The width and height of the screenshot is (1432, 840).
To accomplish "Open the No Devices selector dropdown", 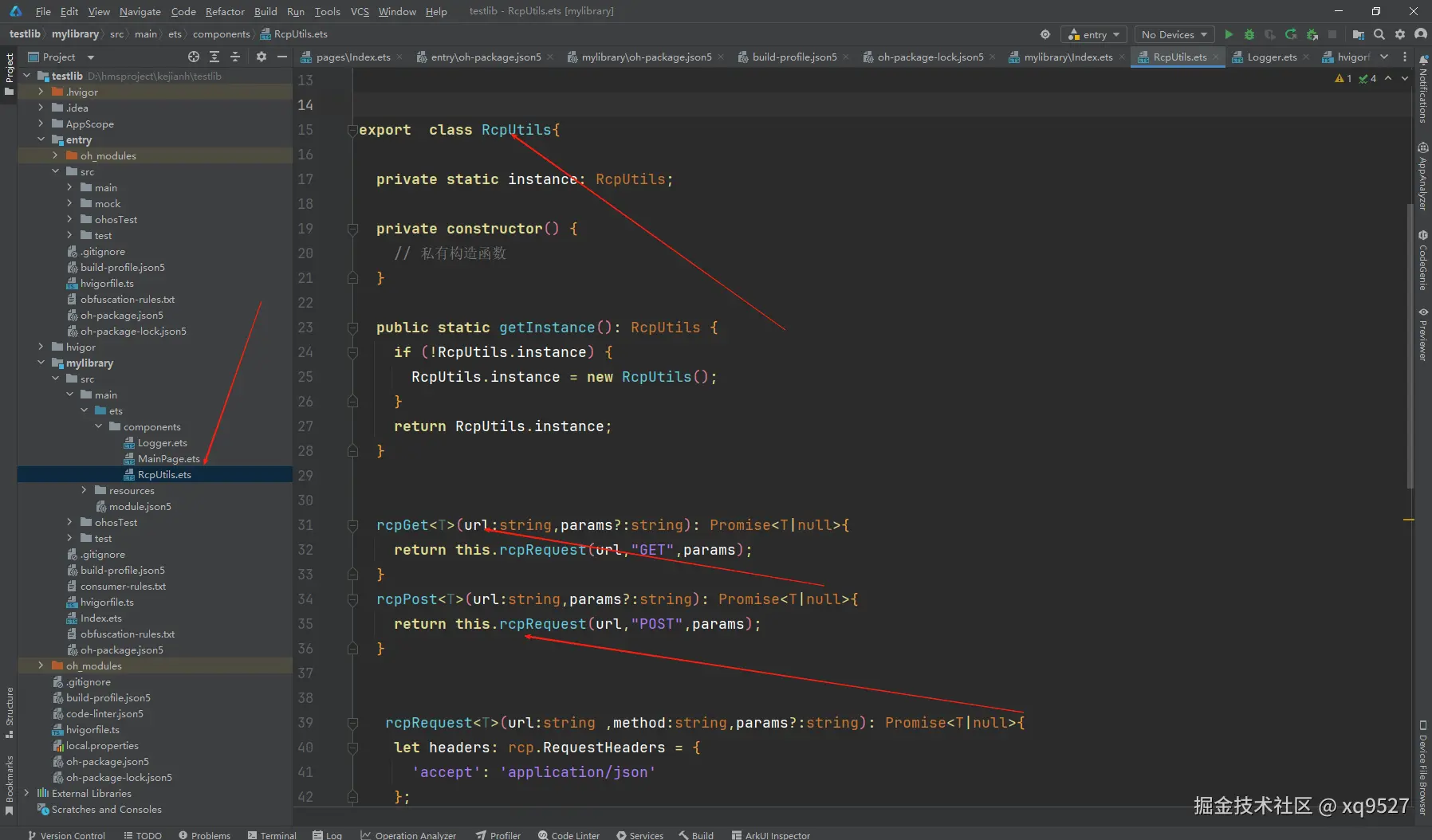I will click(1174, 34).
